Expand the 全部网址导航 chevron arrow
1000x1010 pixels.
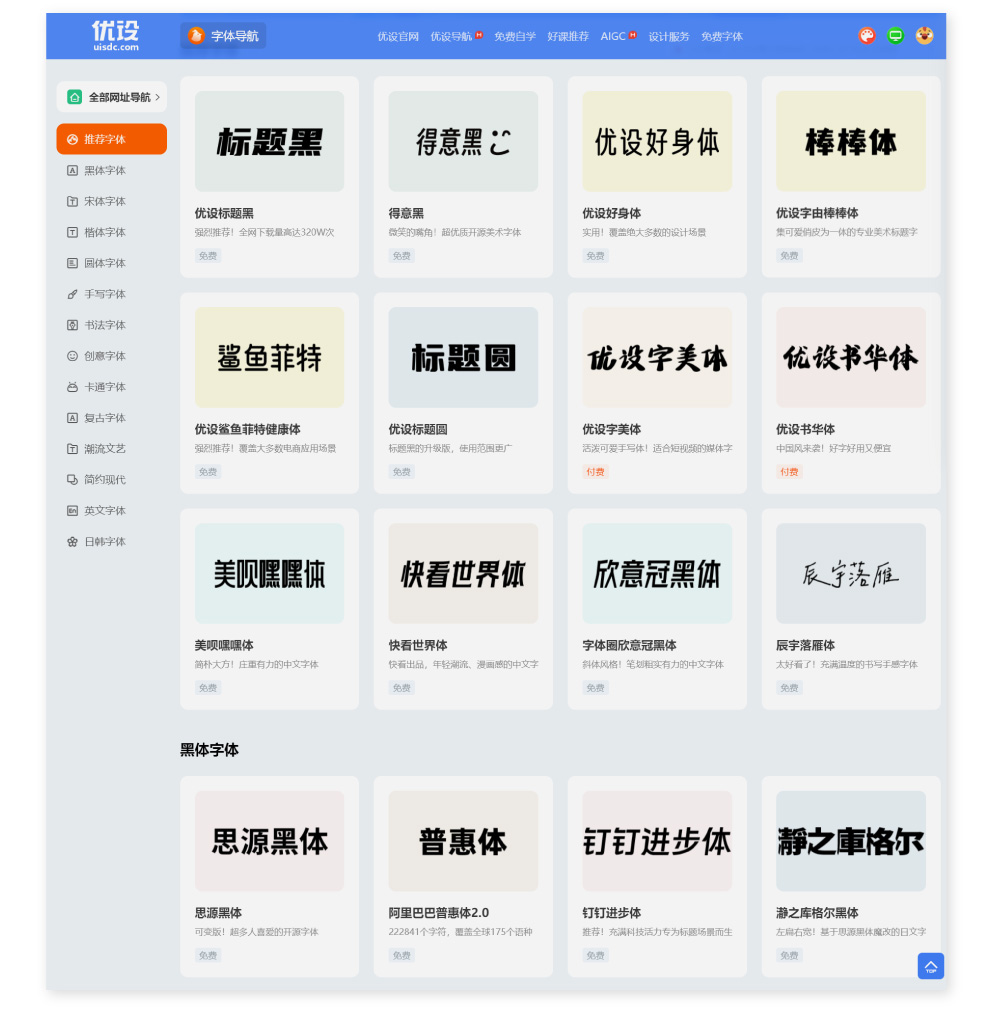[x=157, y=97]
